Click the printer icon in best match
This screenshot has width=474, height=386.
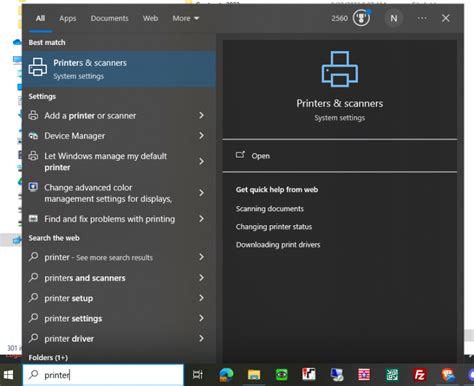point(38,67)
